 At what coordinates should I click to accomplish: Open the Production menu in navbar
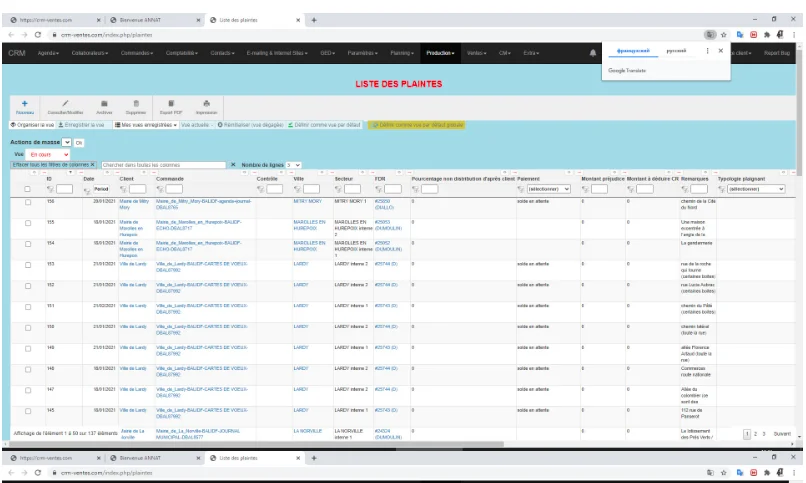[440, 52]
